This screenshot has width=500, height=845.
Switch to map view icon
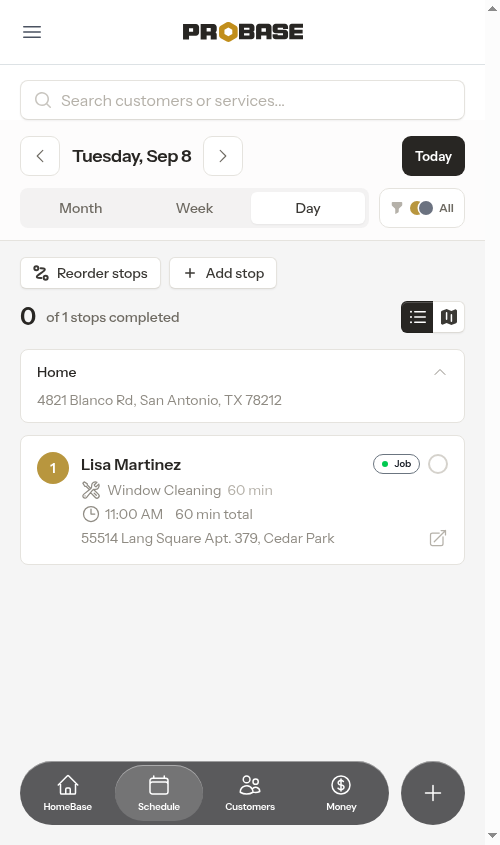click(449, 317)
